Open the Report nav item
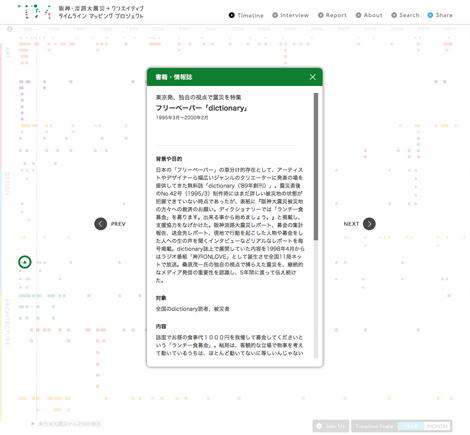This screenshot has height=435, width=470. tap(332, 15)
